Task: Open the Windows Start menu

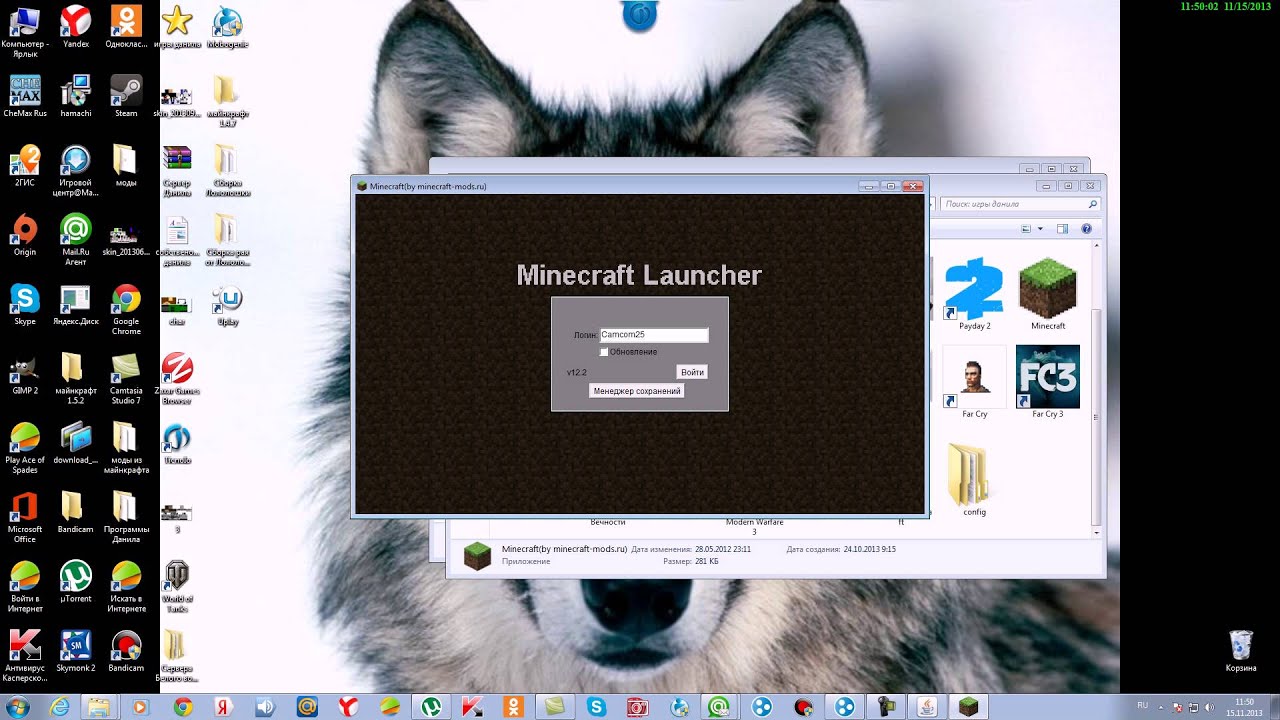Action: click(17, 707)
